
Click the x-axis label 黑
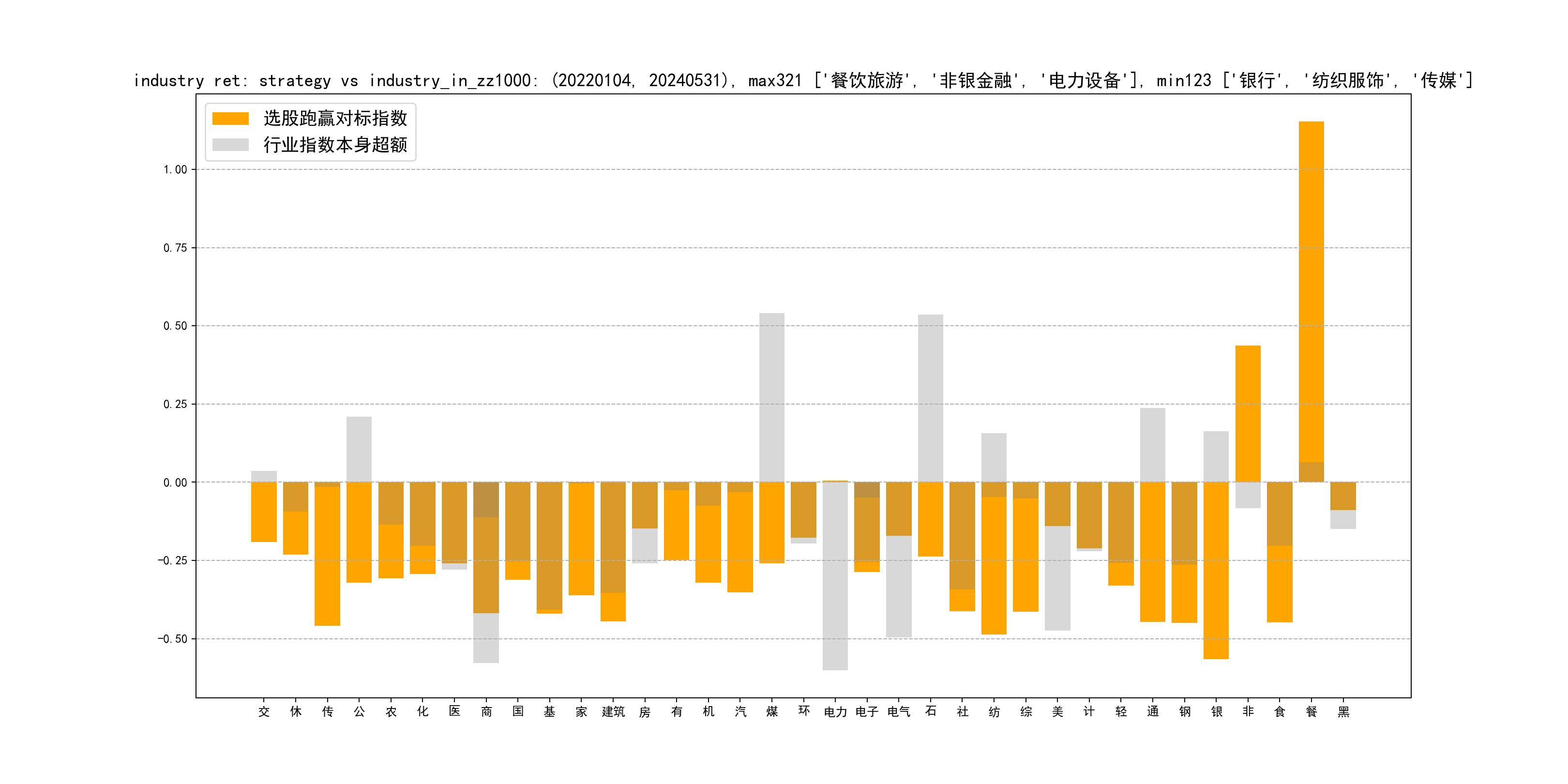point(1343,711)
